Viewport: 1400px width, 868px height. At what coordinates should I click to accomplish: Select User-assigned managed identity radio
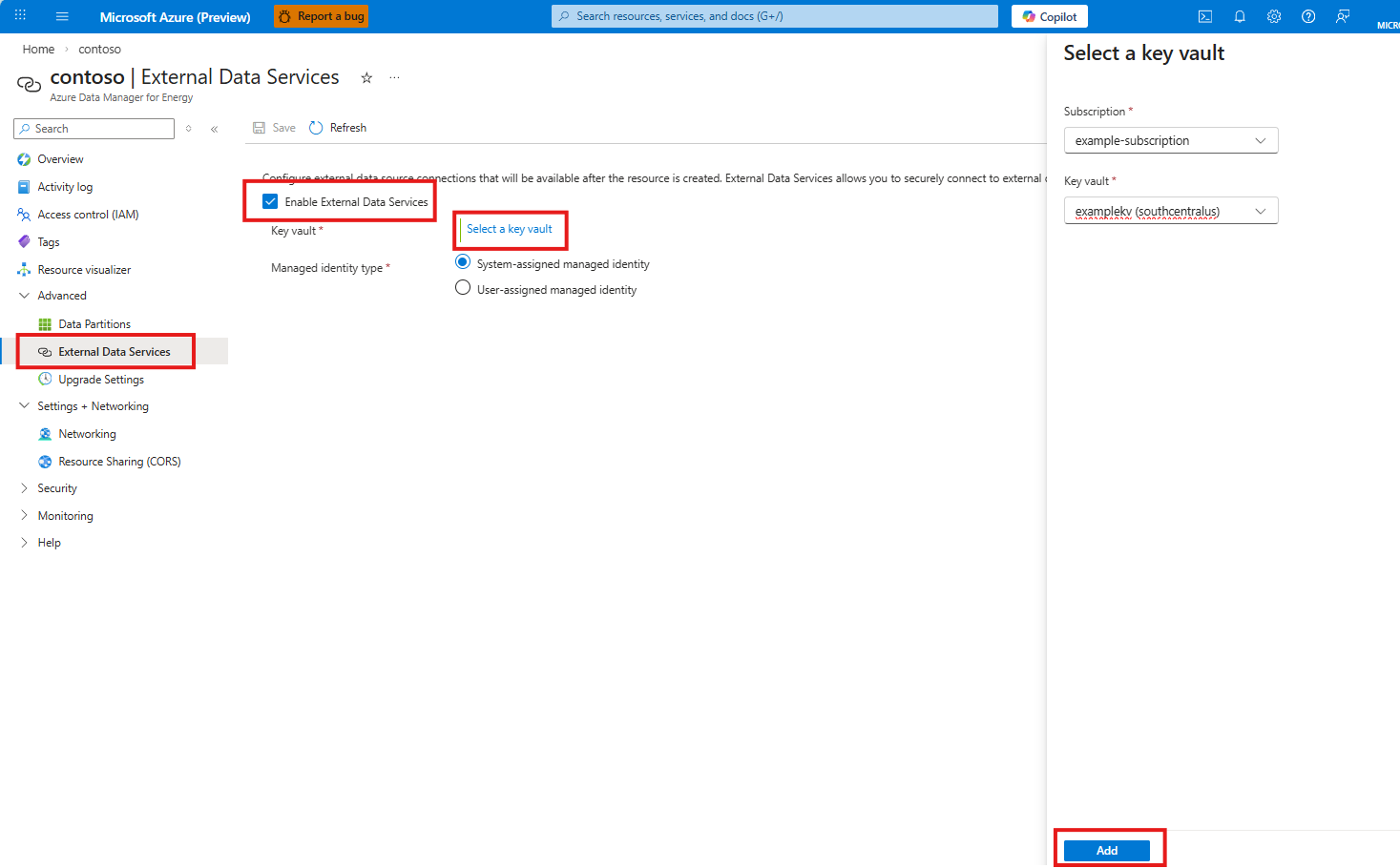click(463, 288)
